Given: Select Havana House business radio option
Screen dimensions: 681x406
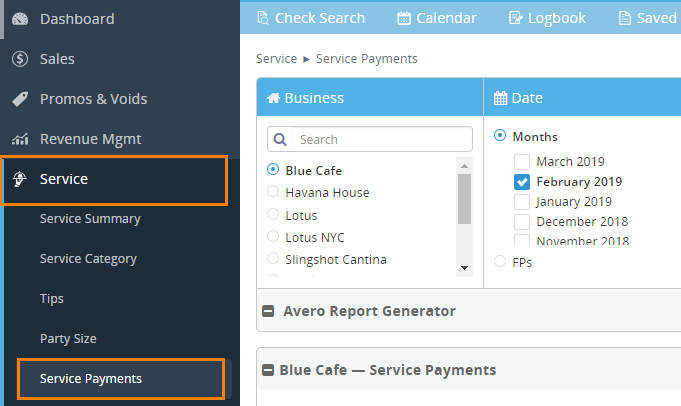Looking at the screenshot, I should point(273,192).
